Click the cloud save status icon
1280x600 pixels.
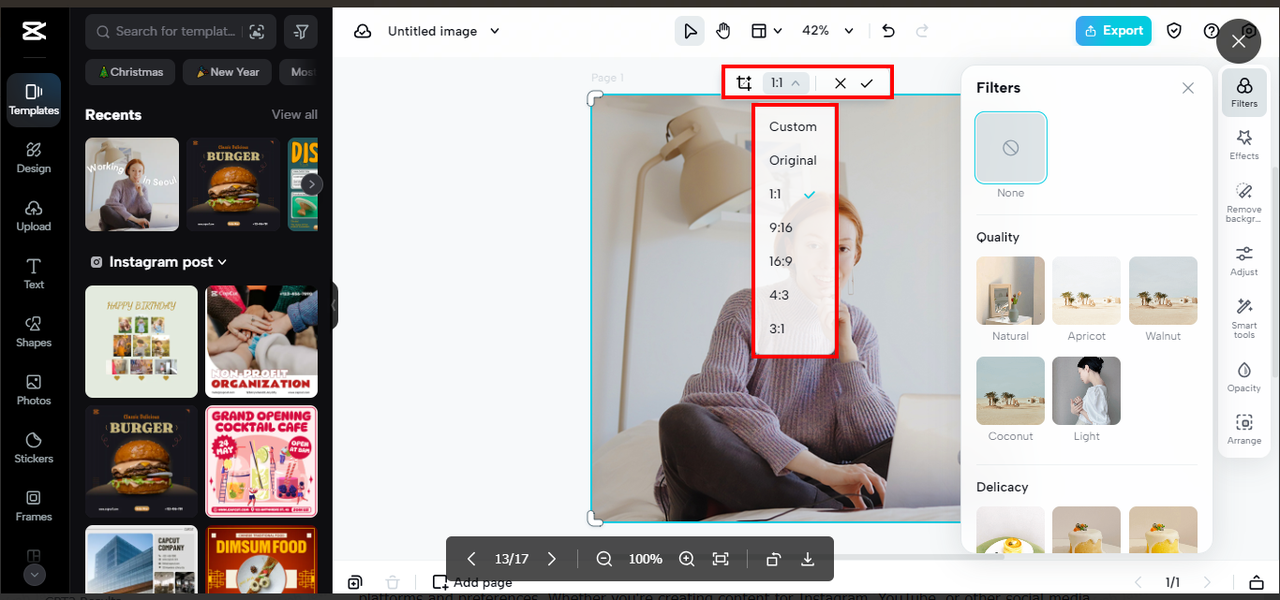(363, 31)
